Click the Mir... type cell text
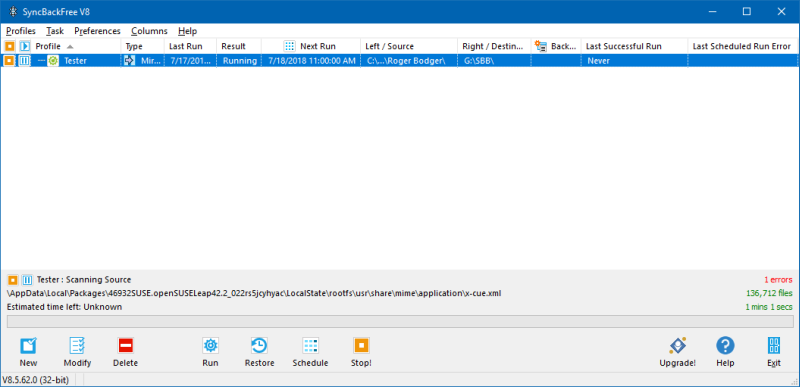The image size is (800, 387). pyautogui.click(x=151, y=61)
